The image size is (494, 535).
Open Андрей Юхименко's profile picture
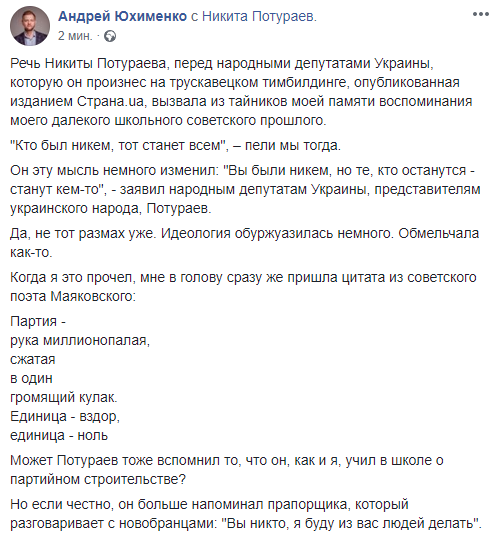(30, 26)
